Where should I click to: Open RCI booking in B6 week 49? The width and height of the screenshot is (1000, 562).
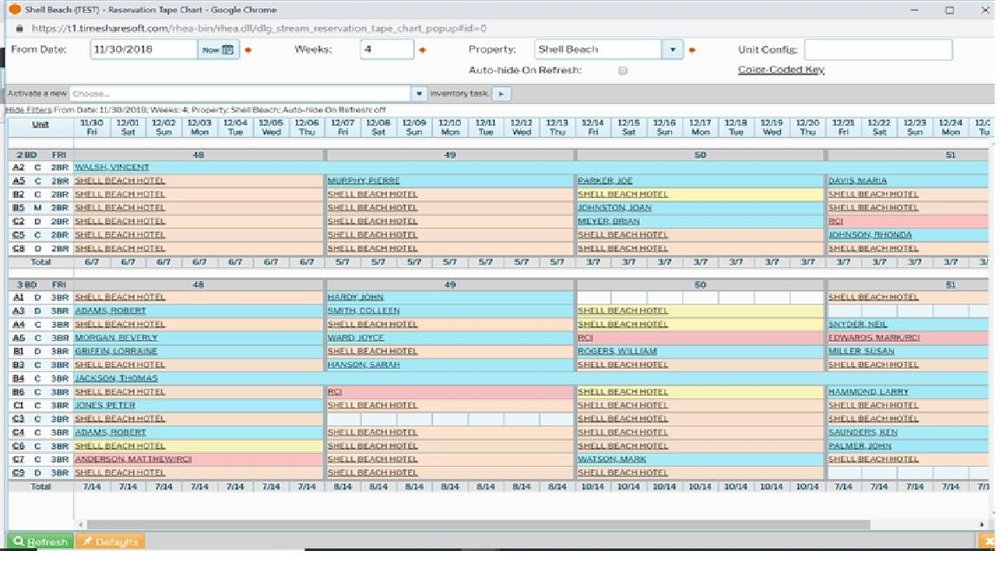tap(335, 392)
